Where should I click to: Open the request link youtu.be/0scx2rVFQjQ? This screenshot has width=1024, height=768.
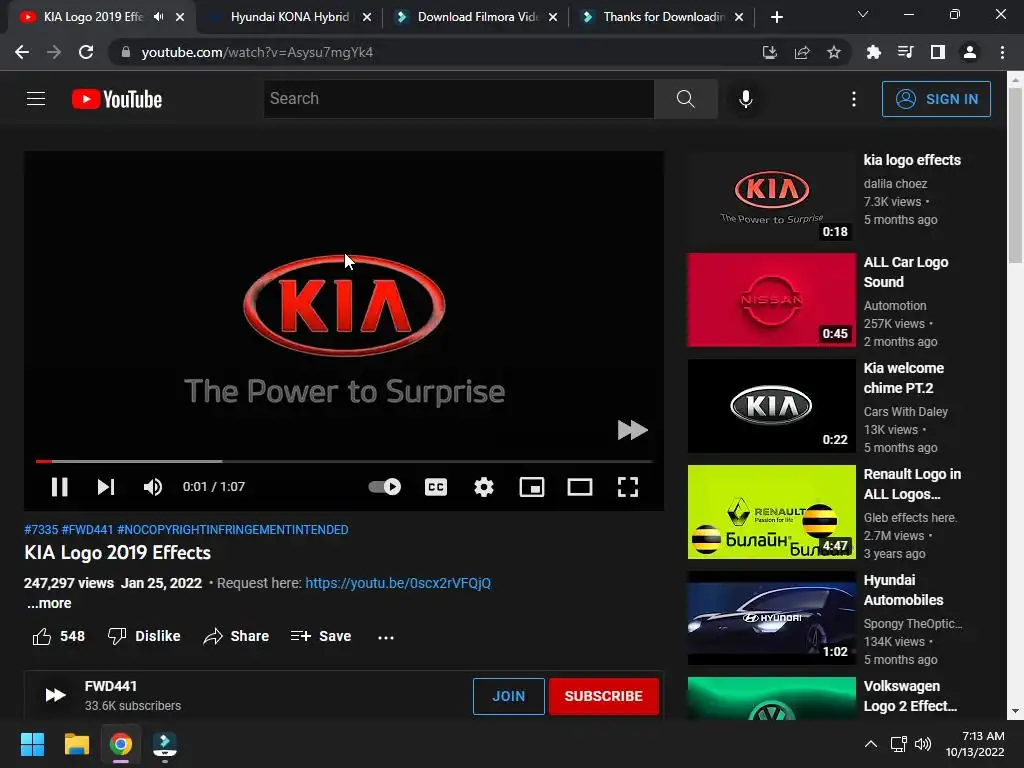coord(398,583)
